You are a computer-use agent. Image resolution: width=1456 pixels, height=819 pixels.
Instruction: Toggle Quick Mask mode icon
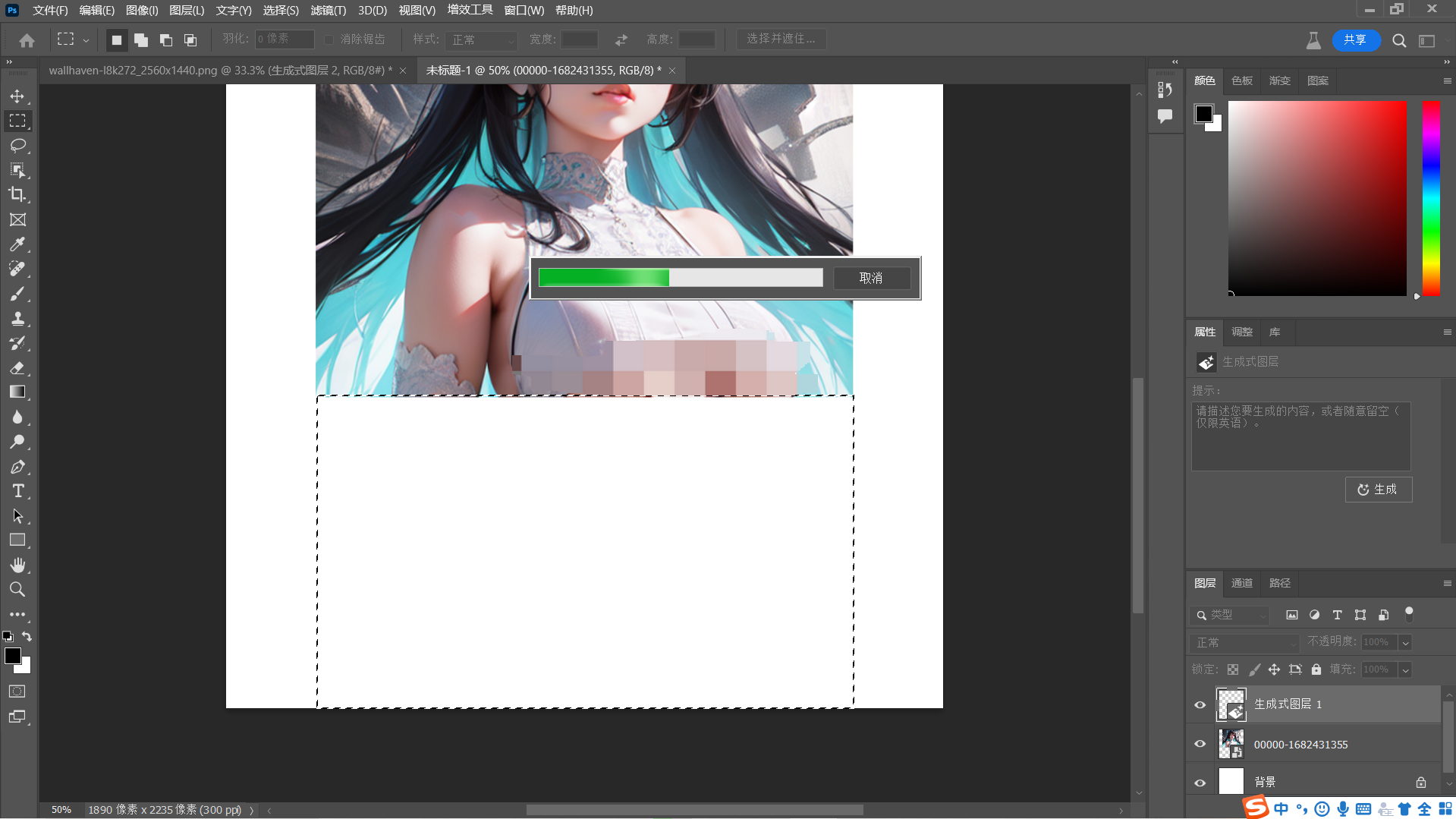tap(17, 691)
